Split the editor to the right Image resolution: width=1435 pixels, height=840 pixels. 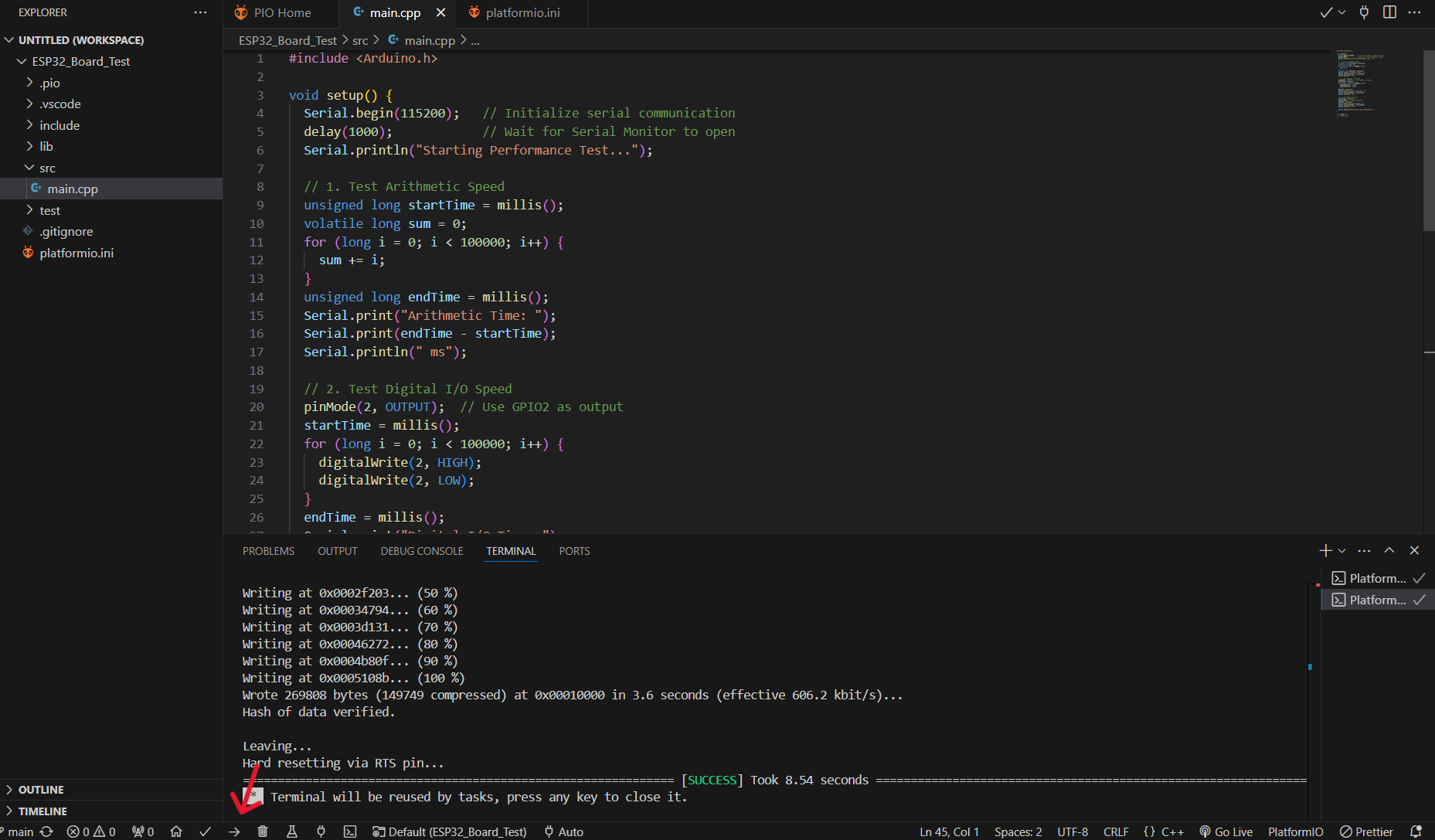tap(1389, 12)
